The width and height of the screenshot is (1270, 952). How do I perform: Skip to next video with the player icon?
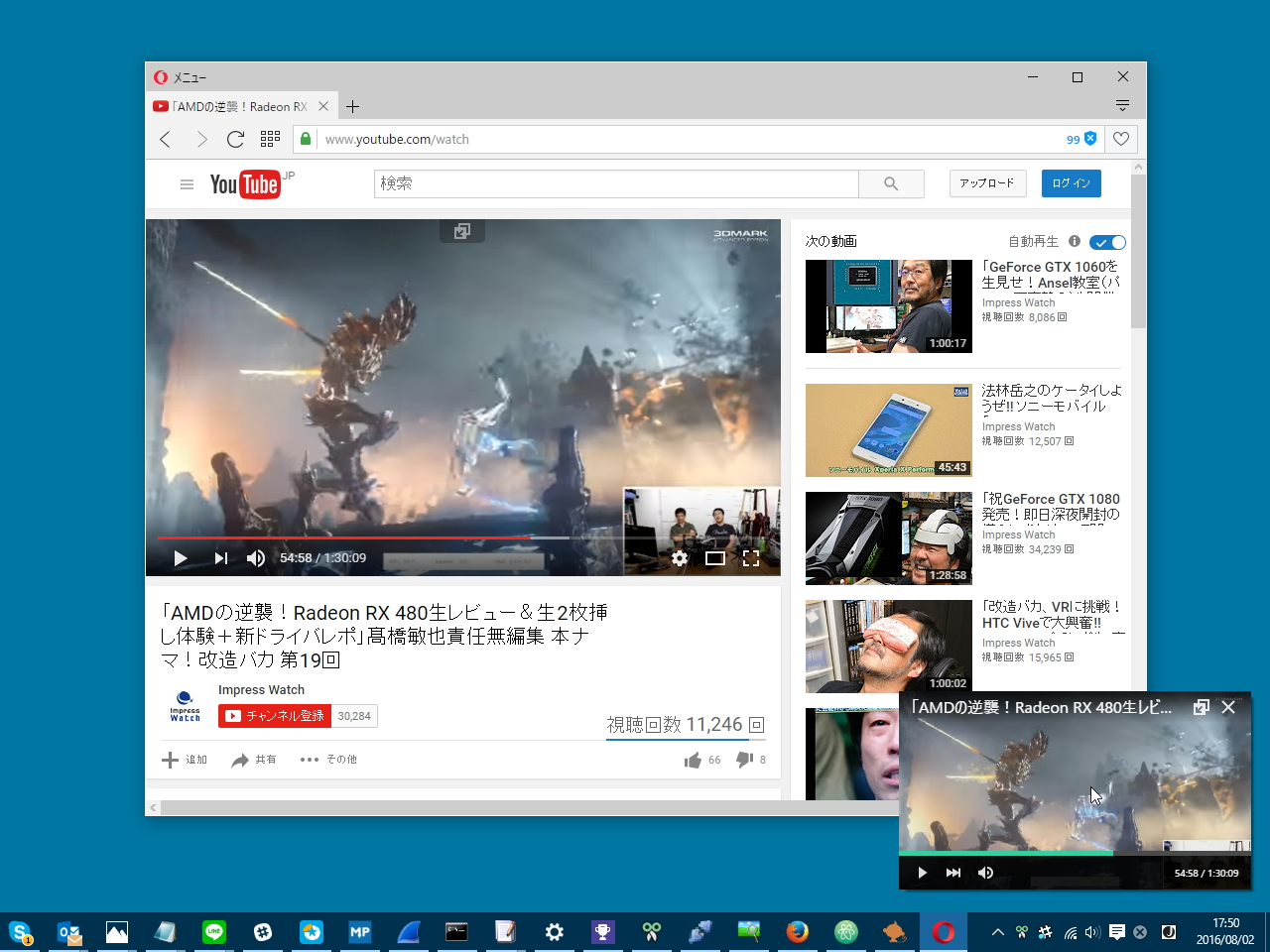(220, 557)
